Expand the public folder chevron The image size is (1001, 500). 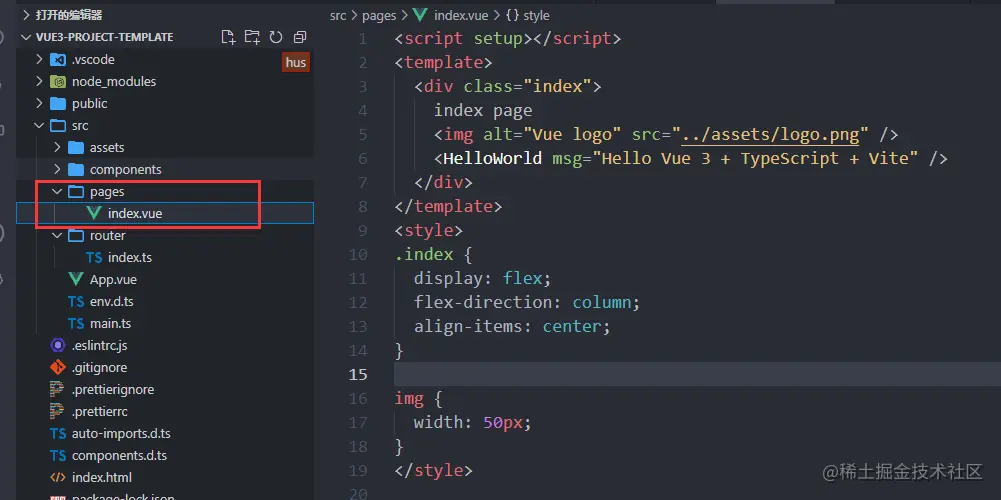tap(40, 103)
